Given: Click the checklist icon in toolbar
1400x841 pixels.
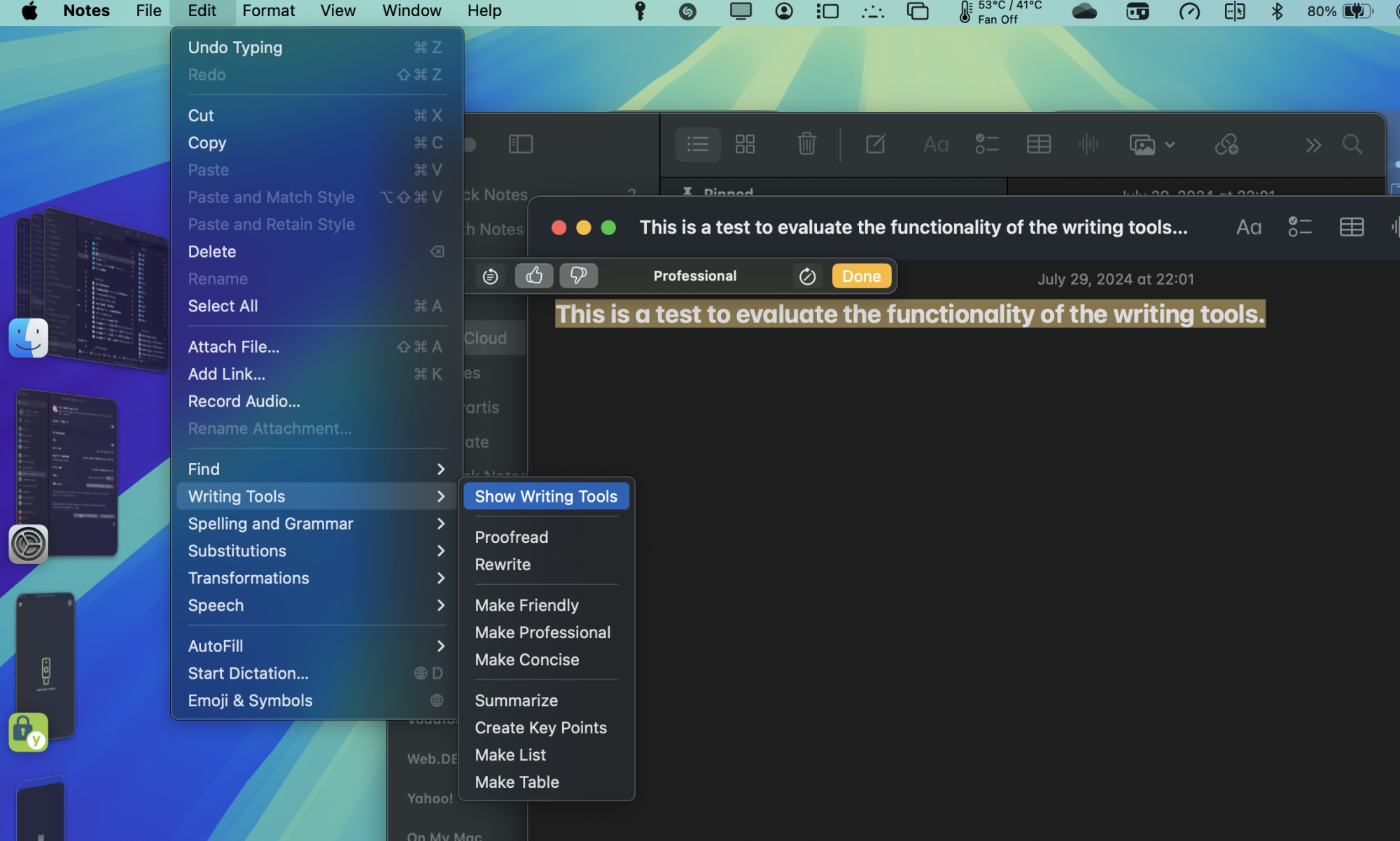Looking at the screenshot, I should click(986, 144).
